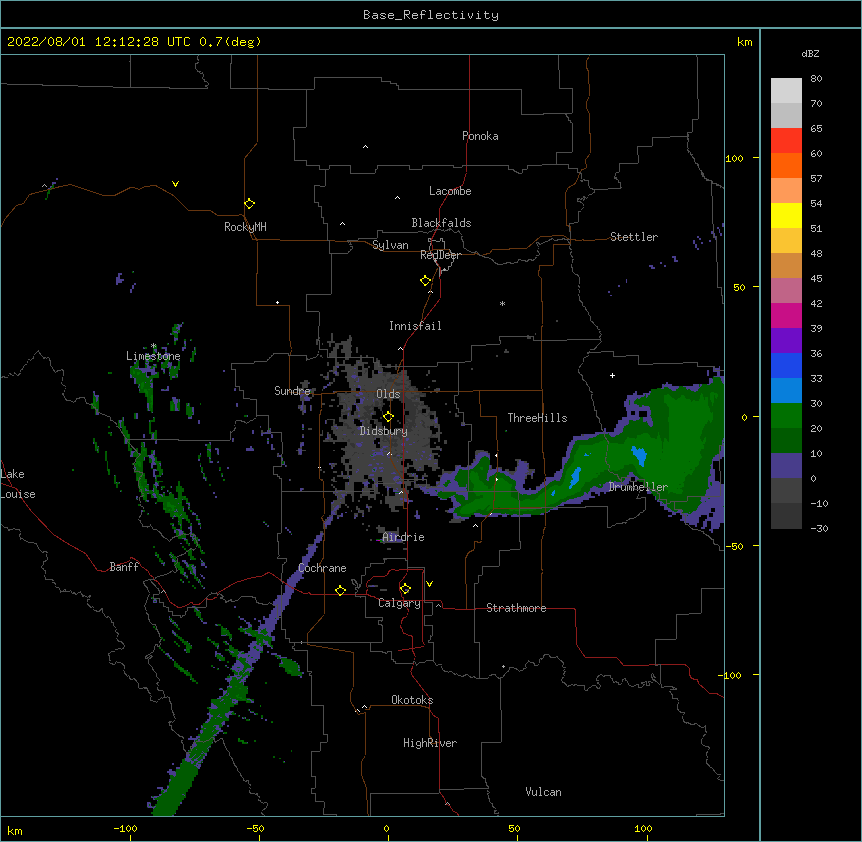Click the yellow diamond between Olds and Didsbury
This screenshot has width=862, height=842.
point(388,416)
